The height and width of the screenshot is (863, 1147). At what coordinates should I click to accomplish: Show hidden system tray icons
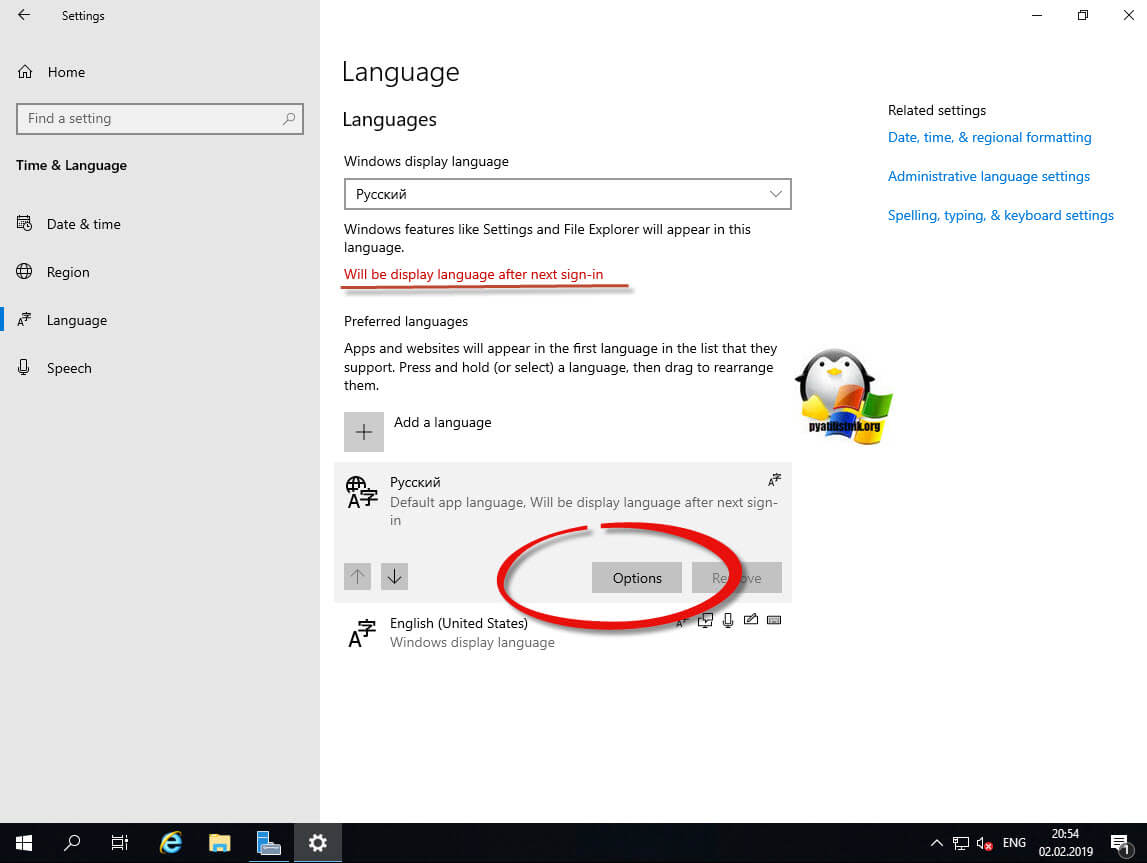[936, 843]
